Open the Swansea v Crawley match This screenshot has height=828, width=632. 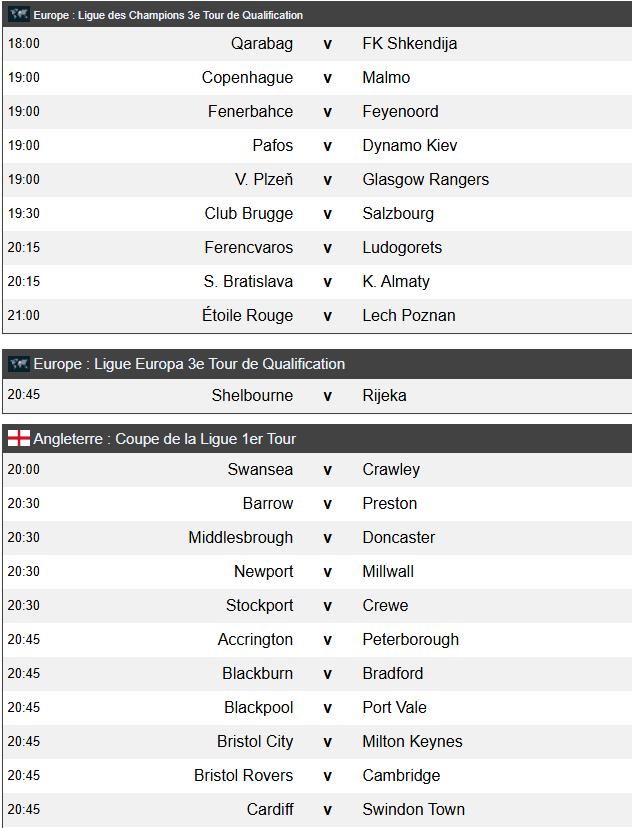pyautogui.click(x=327, y=470)
